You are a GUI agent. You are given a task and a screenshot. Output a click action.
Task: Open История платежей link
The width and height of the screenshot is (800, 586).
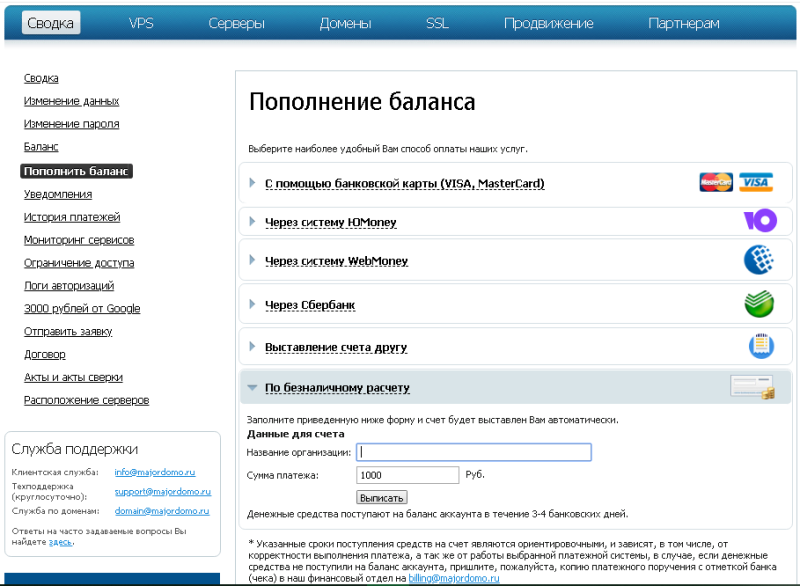(x=72, y=217)
